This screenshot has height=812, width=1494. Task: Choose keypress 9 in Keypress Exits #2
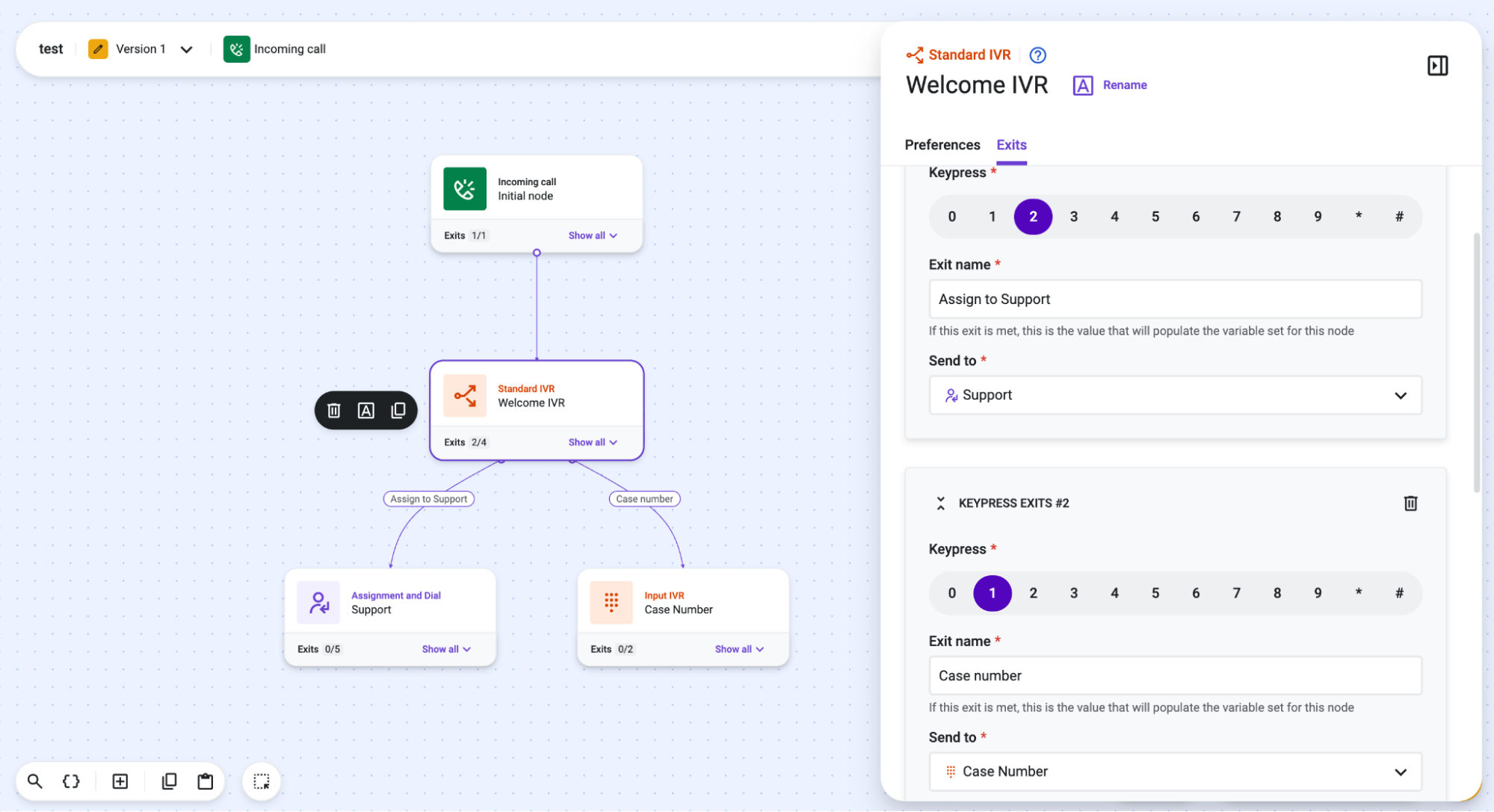coord(1318,593)
